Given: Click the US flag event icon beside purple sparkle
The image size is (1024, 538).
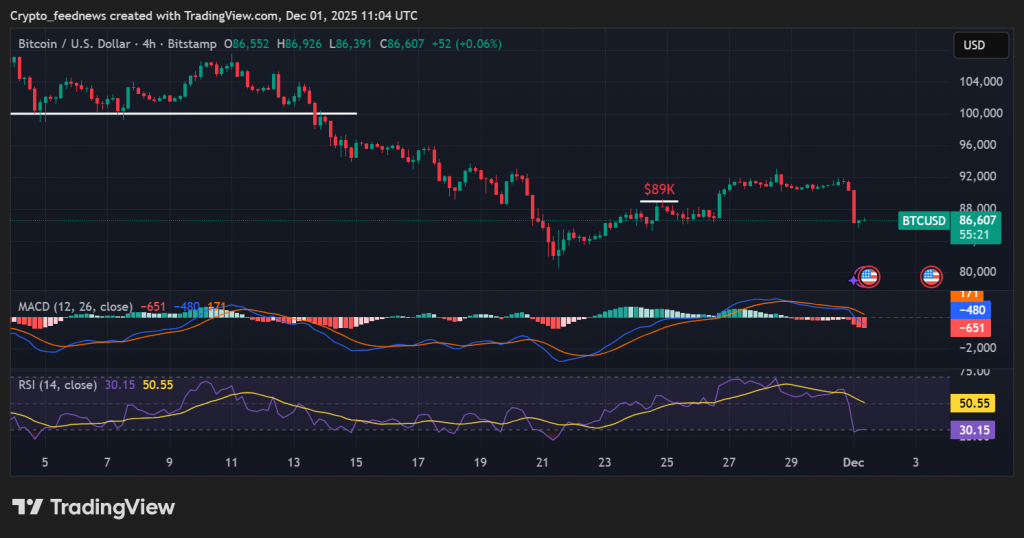Looking at the screenshot, I should coord(869,277).
